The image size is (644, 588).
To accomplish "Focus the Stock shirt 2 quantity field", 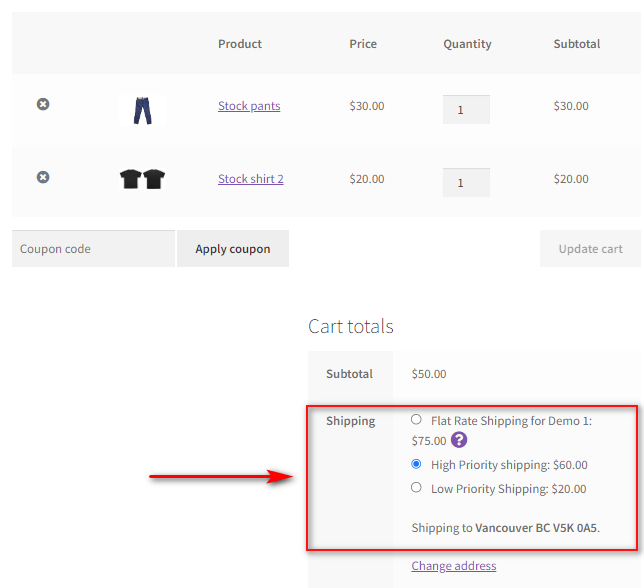I will (466, 183).
